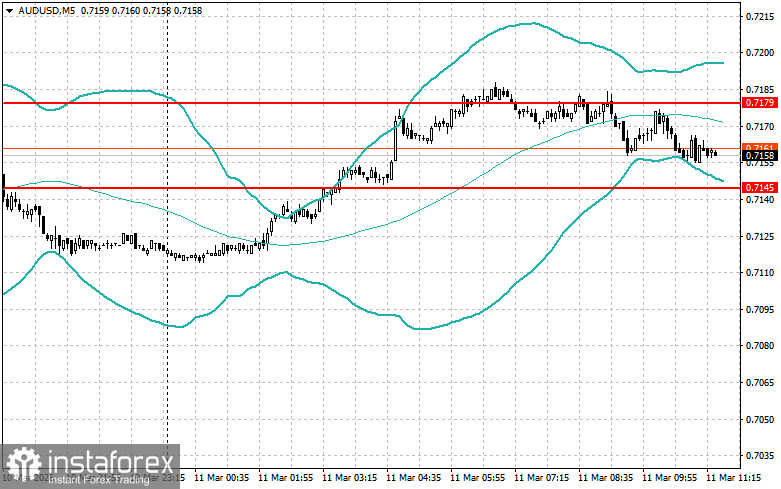Click the 0.7035 price scale value
Screen dimensions: 781x489
[x=760, y=456]
